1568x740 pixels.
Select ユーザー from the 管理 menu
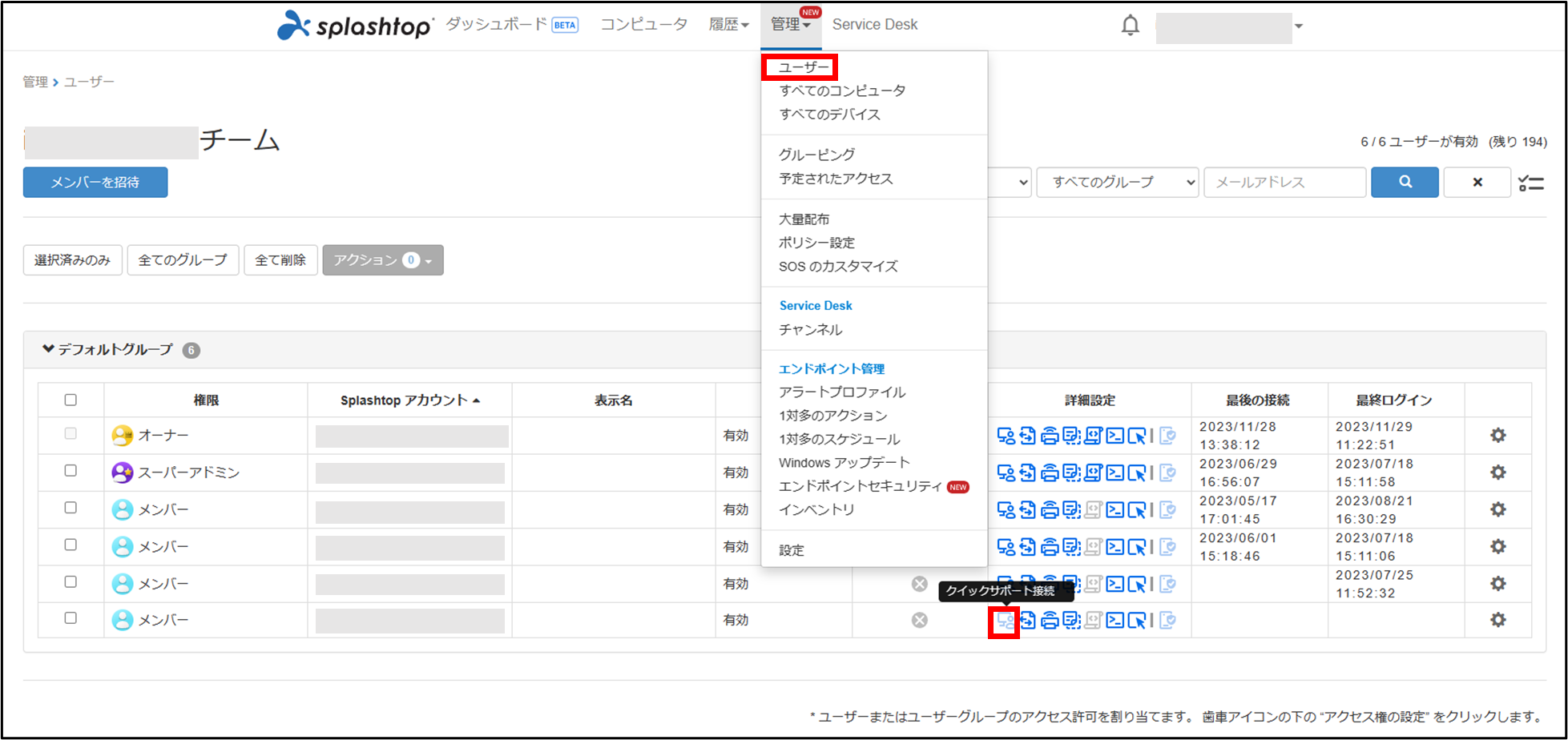tap(800, 66)
